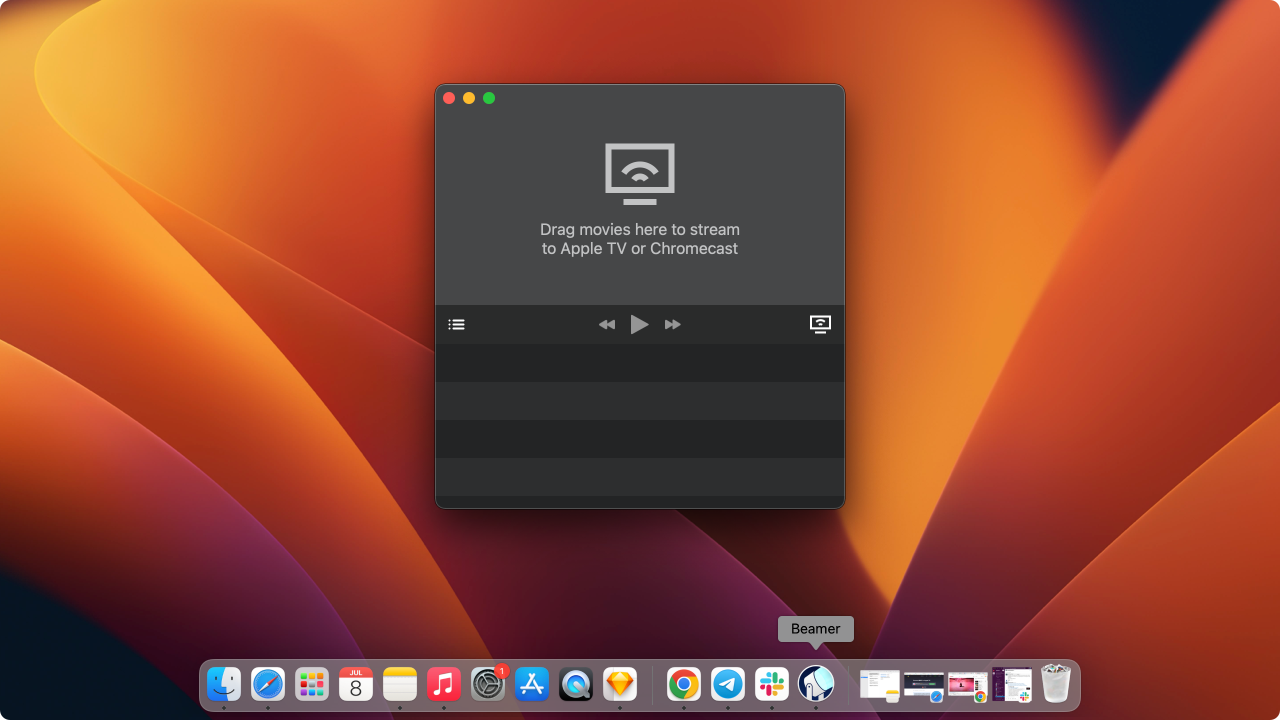Click the Beamer icon in Dock

[x=816, y=684]
